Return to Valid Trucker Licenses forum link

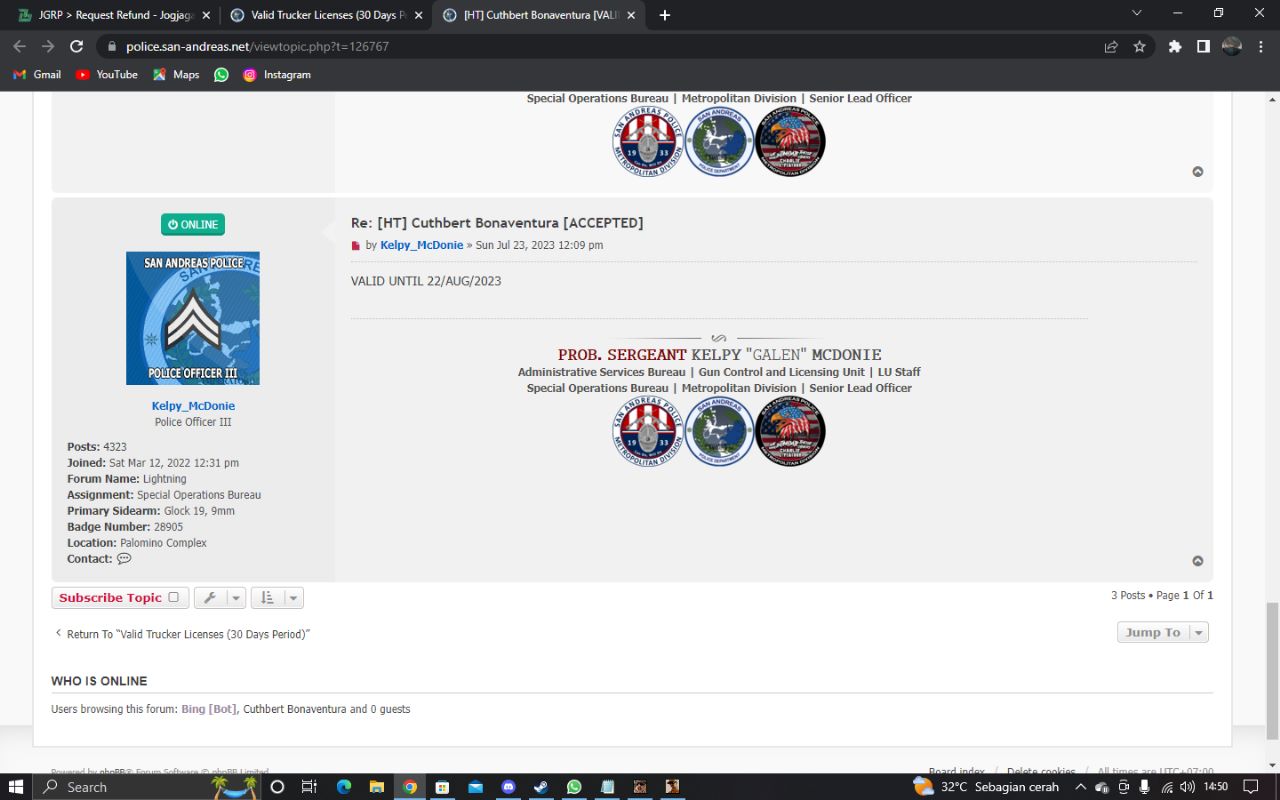(181, 634)
